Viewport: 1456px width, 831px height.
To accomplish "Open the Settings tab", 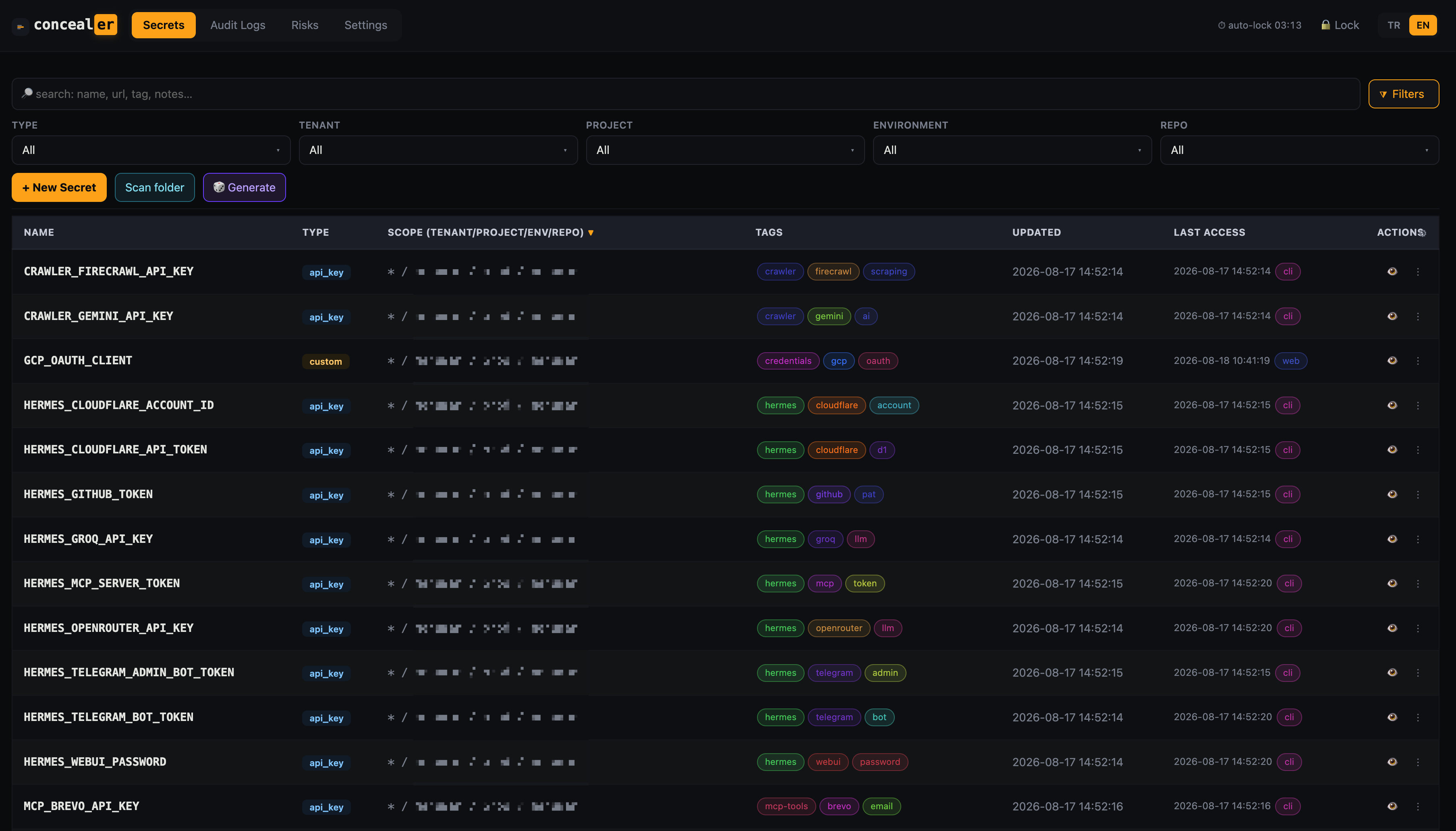I will (366, 25).
